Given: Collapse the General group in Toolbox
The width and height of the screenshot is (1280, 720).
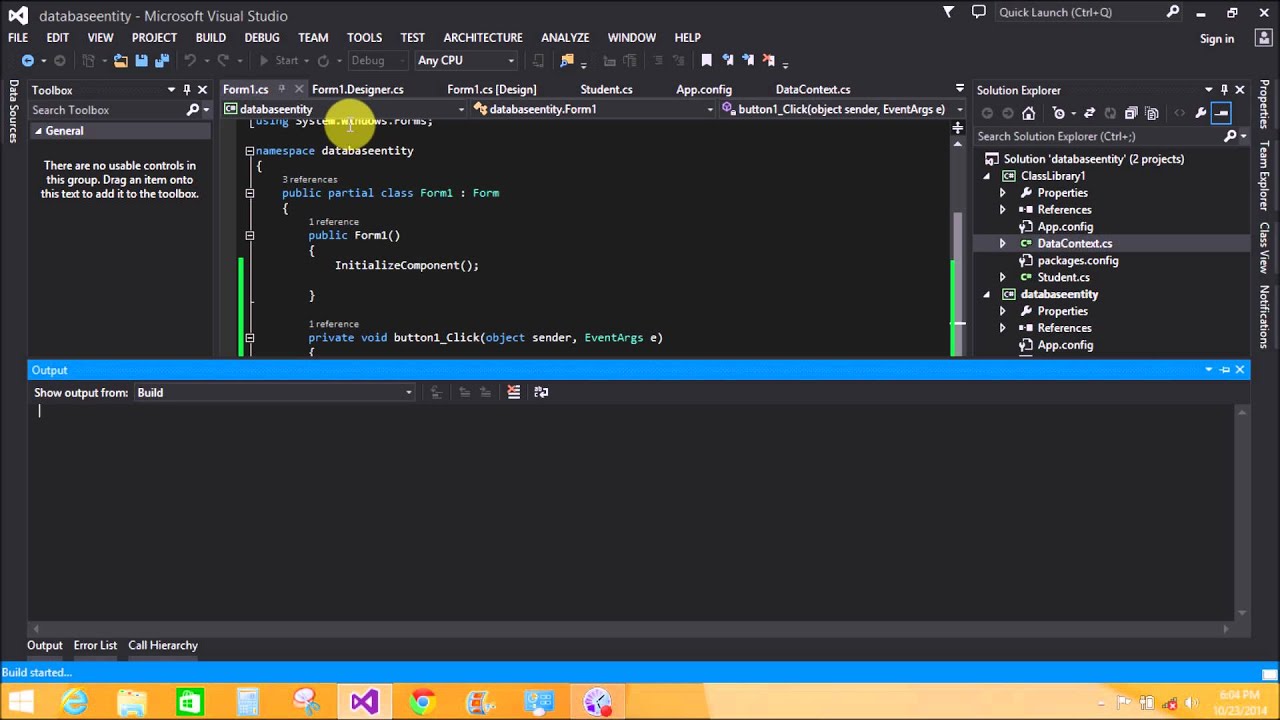Looking at the screenshot, I should point(39,131).
